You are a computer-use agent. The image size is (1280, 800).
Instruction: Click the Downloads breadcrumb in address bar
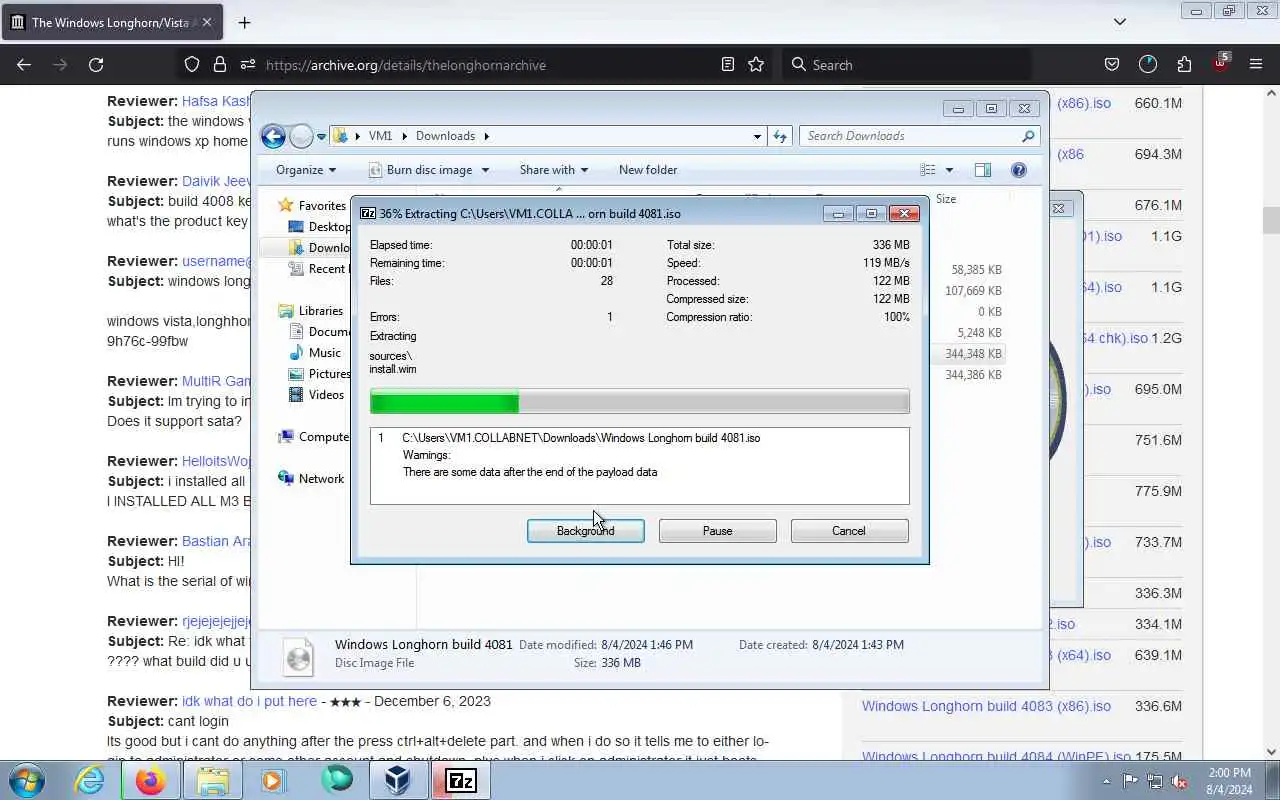(445, 136)
